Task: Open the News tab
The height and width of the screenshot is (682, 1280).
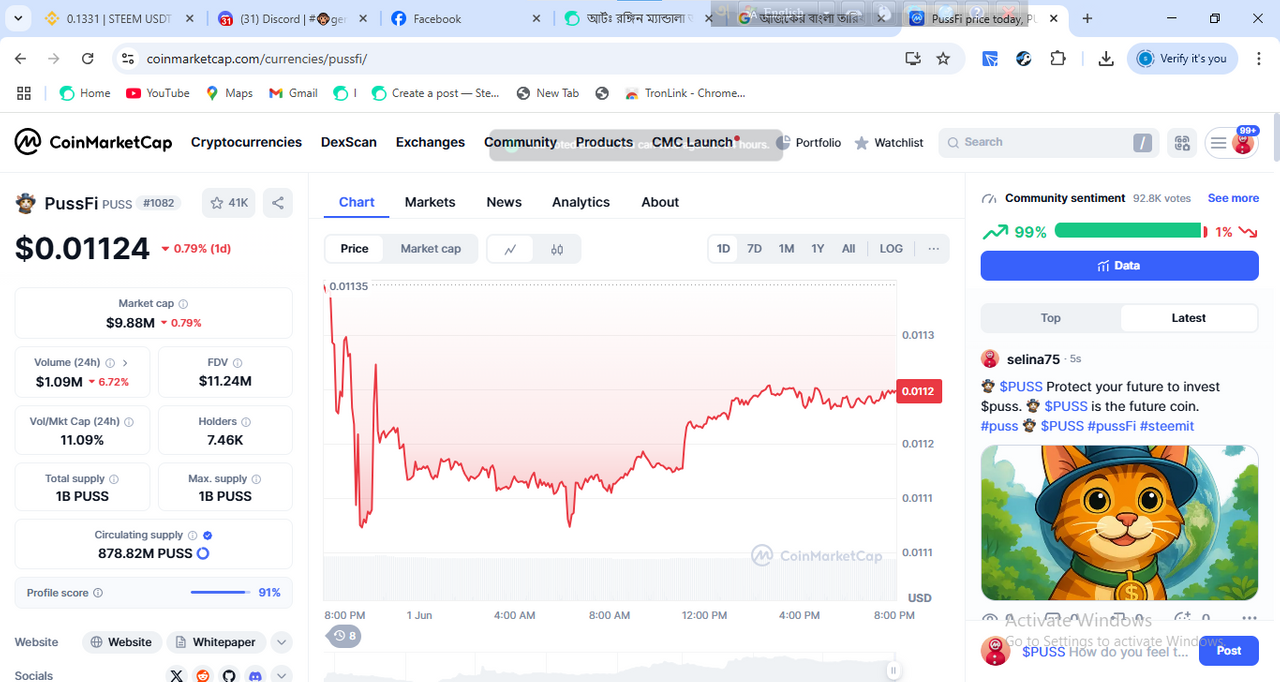Action: click(x=504, y=202)
